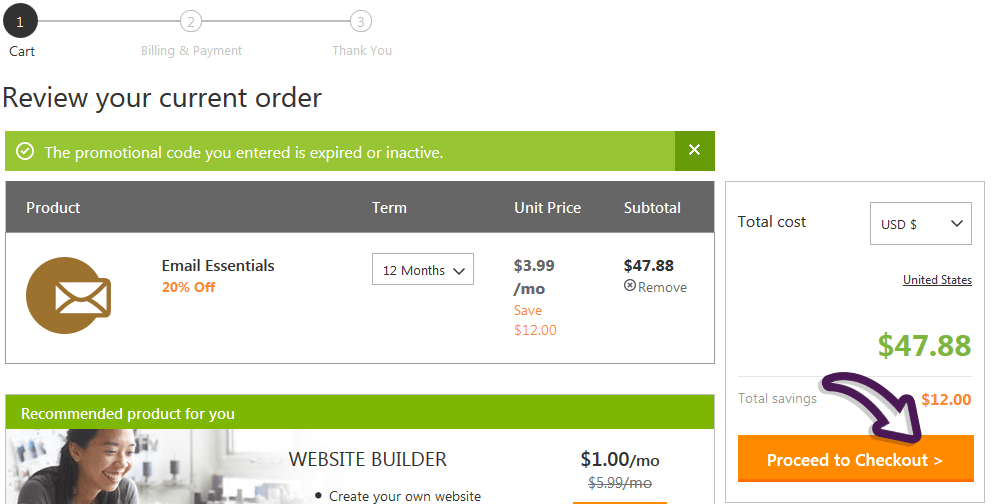The image size is (993, 504).
Task: Click step 1 Cart circle
Action: [x=20, y=22]
